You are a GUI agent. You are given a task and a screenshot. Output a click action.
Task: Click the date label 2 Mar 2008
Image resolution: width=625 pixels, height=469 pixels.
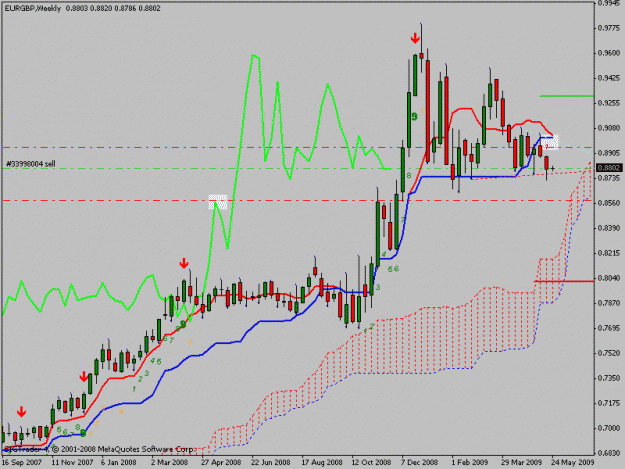169,463
